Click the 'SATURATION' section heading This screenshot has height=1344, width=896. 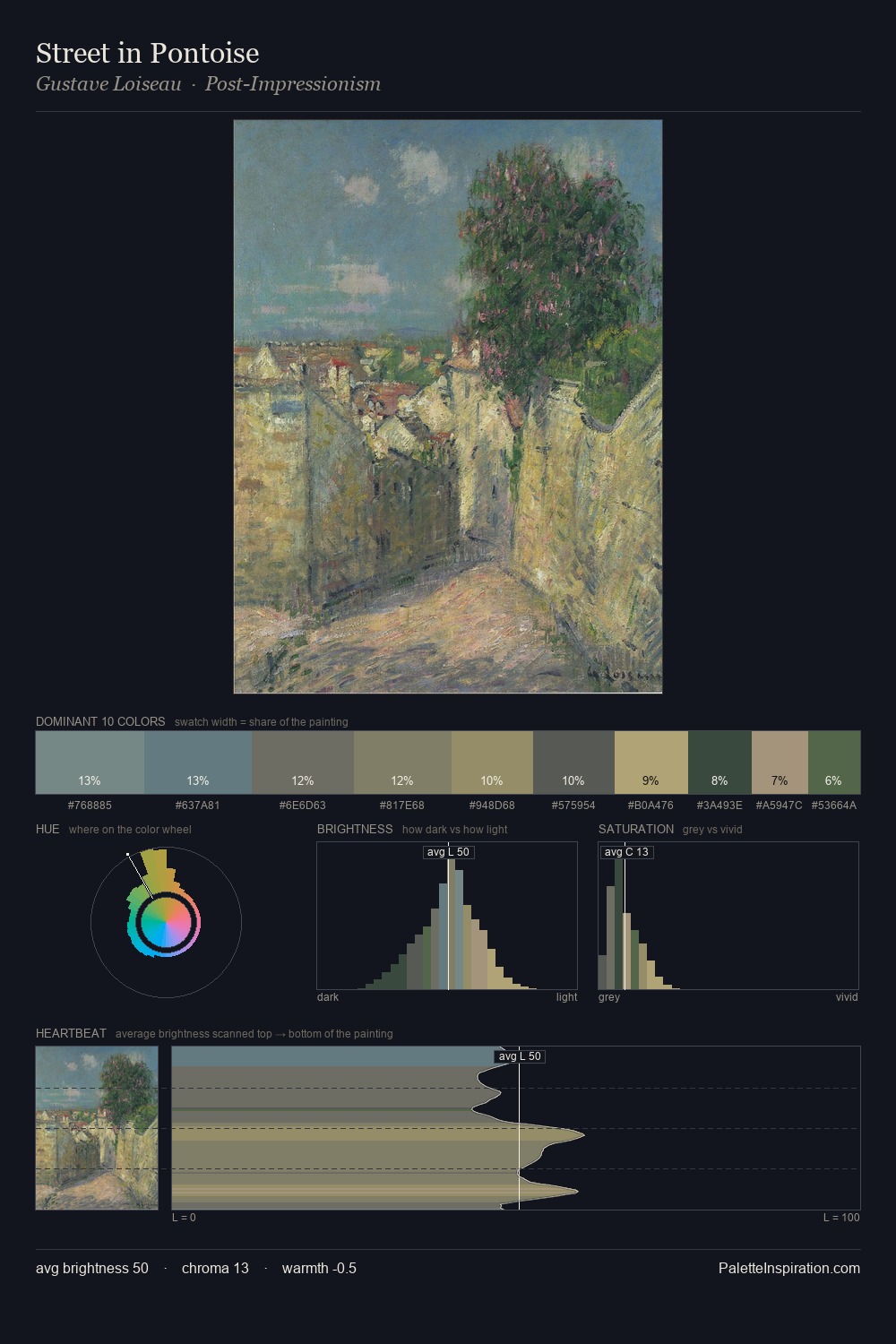pyautogui.click(x=636, y=829)
